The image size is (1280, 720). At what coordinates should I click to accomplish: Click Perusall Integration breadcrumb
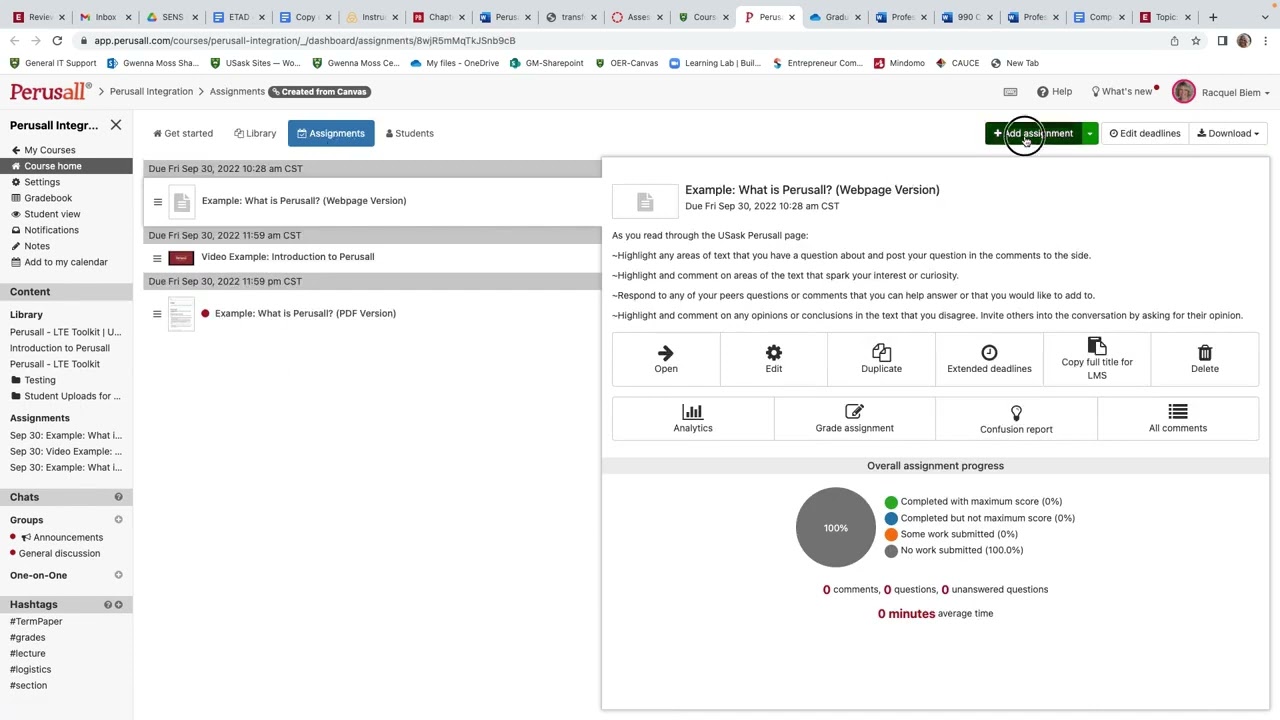(151, 92)
